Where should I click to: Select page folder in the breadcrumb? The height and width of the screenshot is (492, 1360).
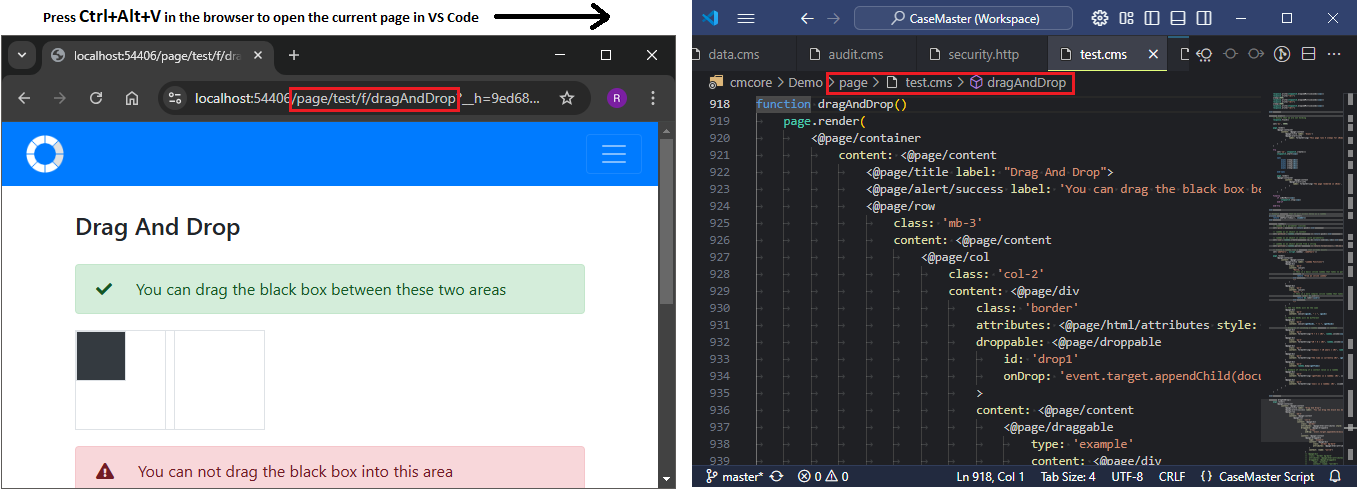coord(853,82)
